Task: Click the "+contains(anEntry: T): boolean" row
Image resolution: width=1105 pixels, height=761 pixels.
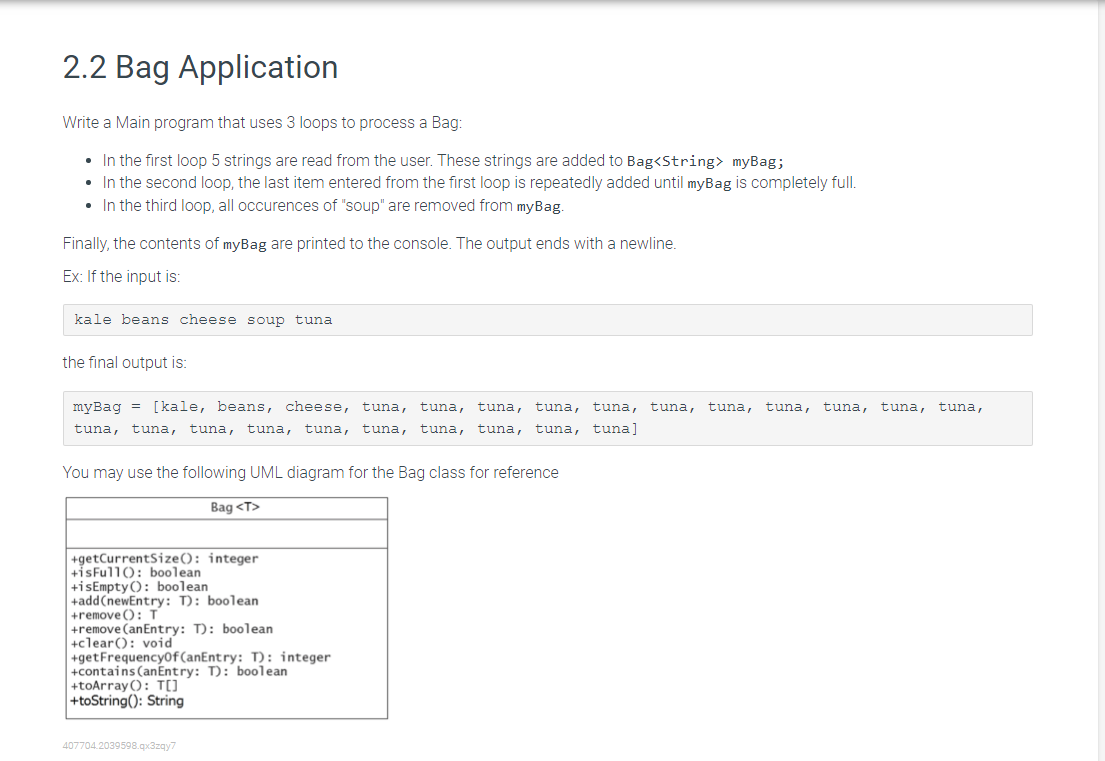Action: tap(181, 671)
